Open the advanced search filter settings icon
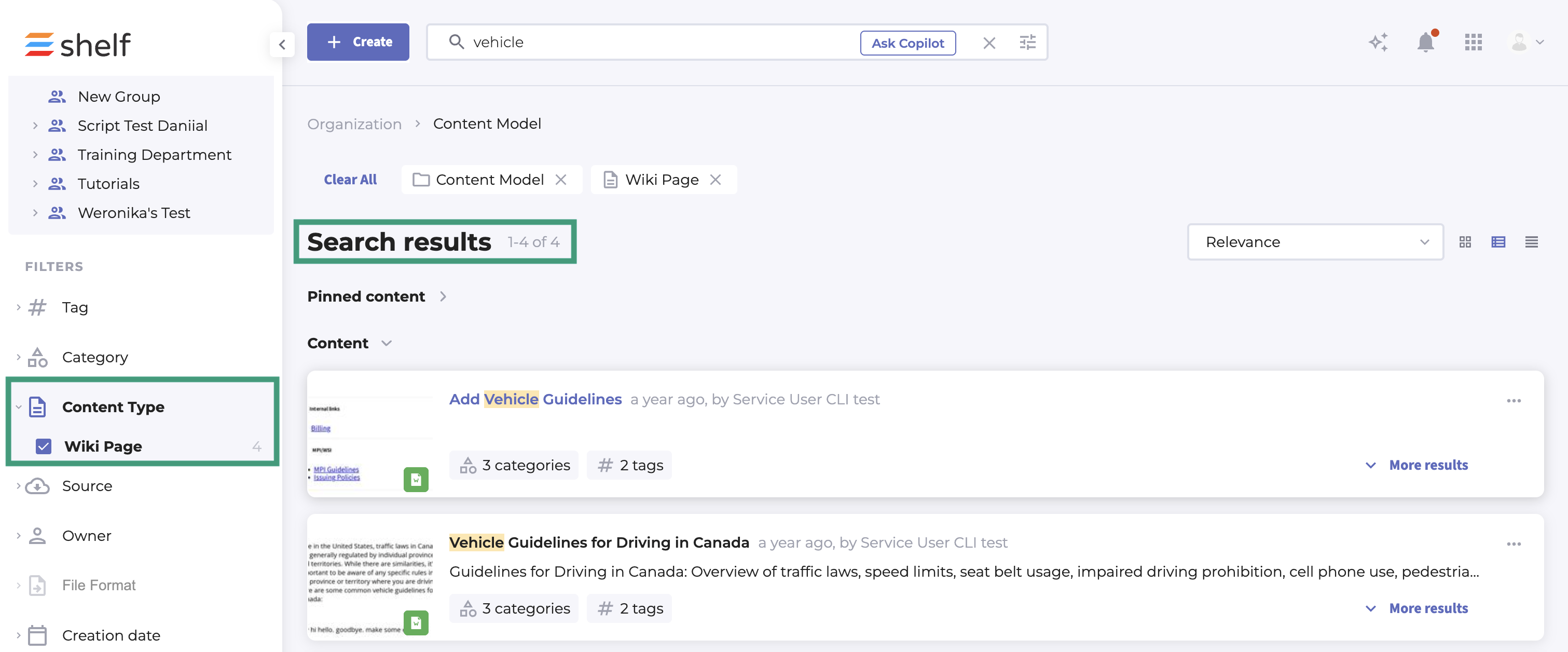The width and height of the screenshot is (1568, 652). [1027, 43]
